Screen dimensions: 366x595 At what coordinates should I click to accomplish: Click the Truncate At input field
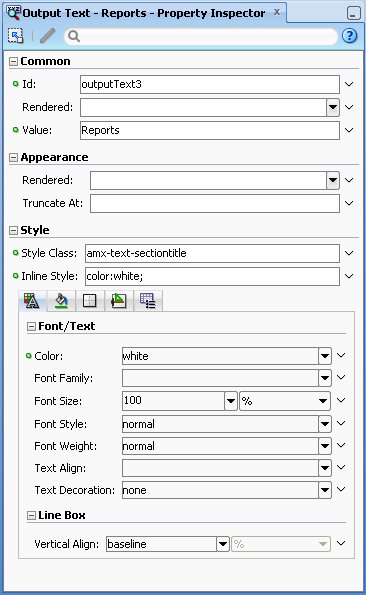(x=215, y=203)
